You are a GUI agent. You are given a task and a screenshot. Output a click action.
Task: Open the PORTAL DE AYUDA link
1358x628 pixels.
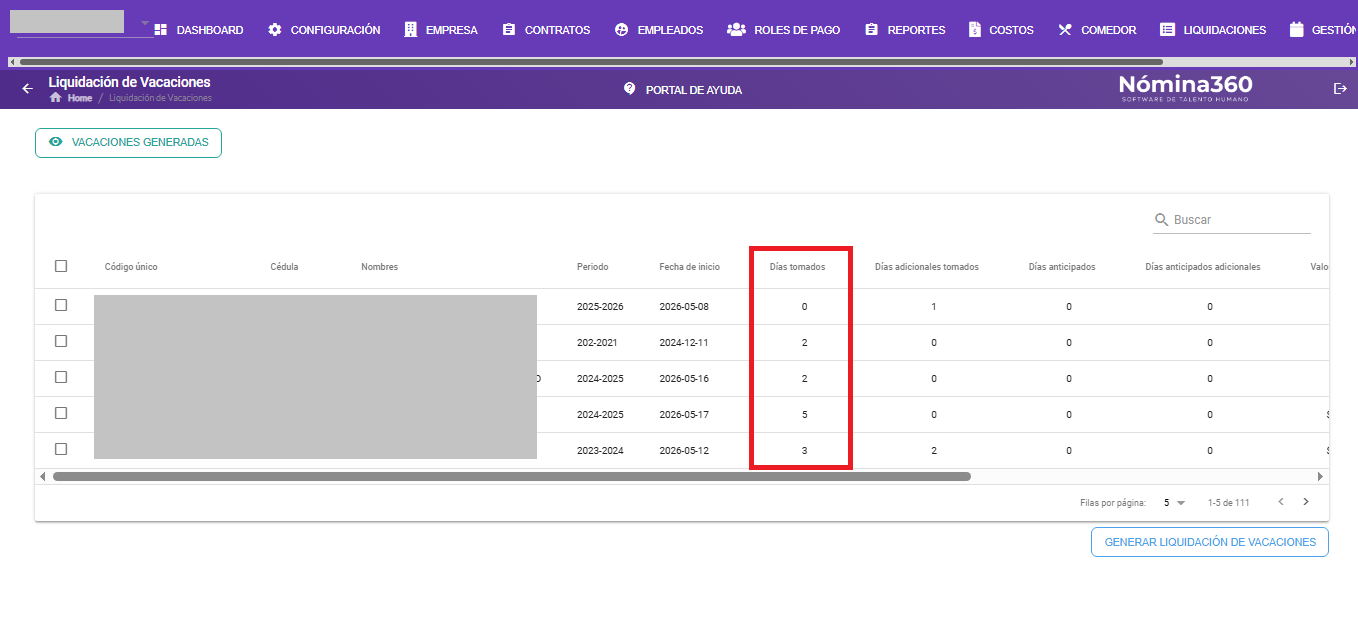[683, 89]
